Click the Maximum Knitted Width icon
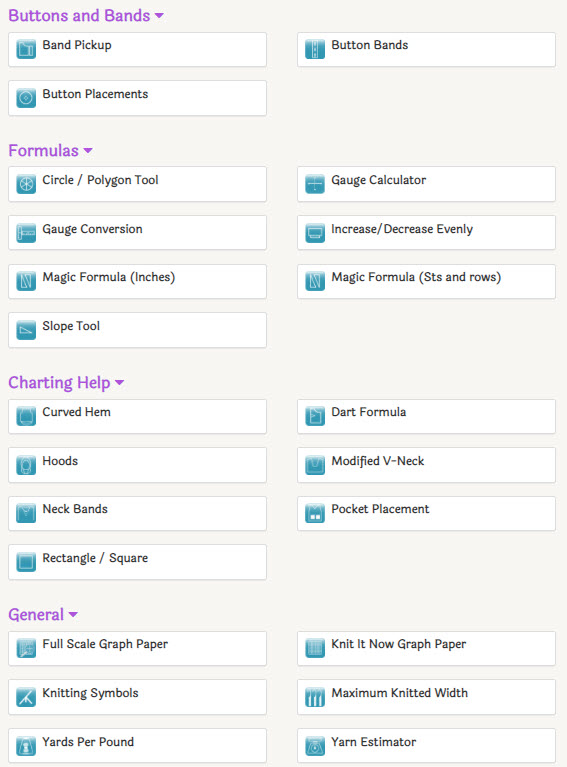 point(315,697)
